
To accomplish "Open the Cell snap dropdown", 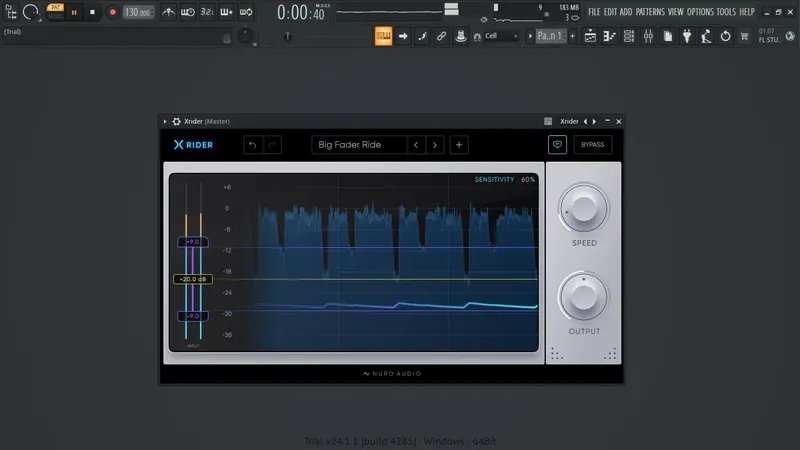I will coord(501,36).
